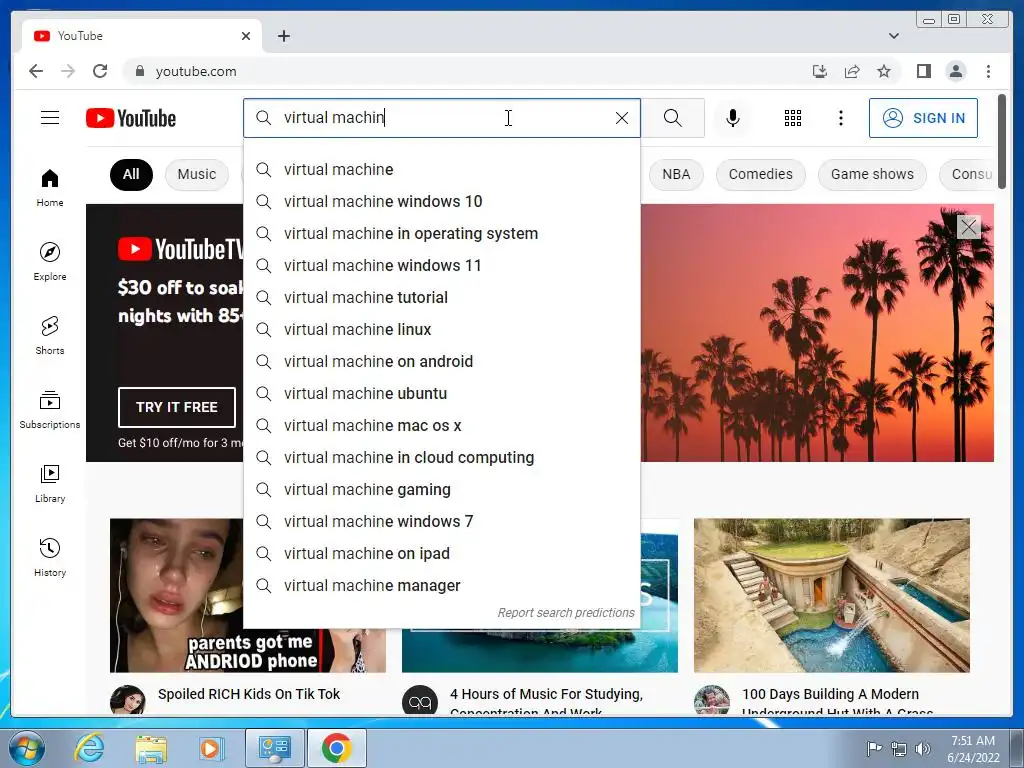Click the site lock icon
The height and width of the screenshot is (768, 1024).
(x=139, y=71)
